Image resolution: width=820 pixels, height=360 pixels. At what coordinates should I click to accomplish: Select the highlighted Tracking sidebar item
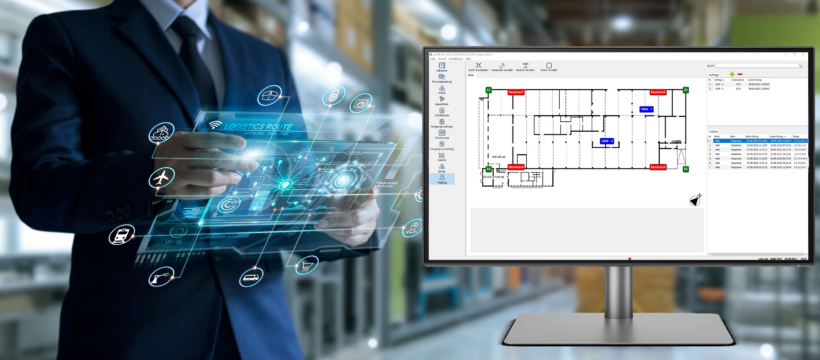pyautogui.click(x=442, y=179)
